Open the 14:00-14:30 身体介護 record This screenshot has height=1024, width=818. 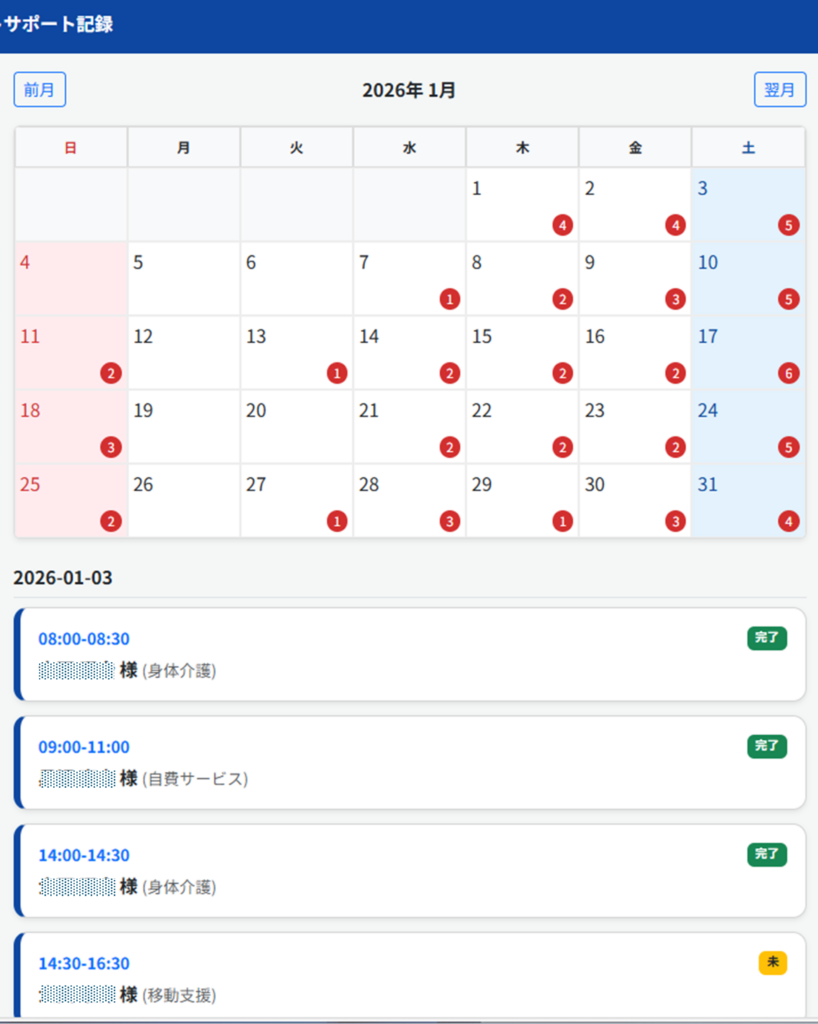coord(400,870)
